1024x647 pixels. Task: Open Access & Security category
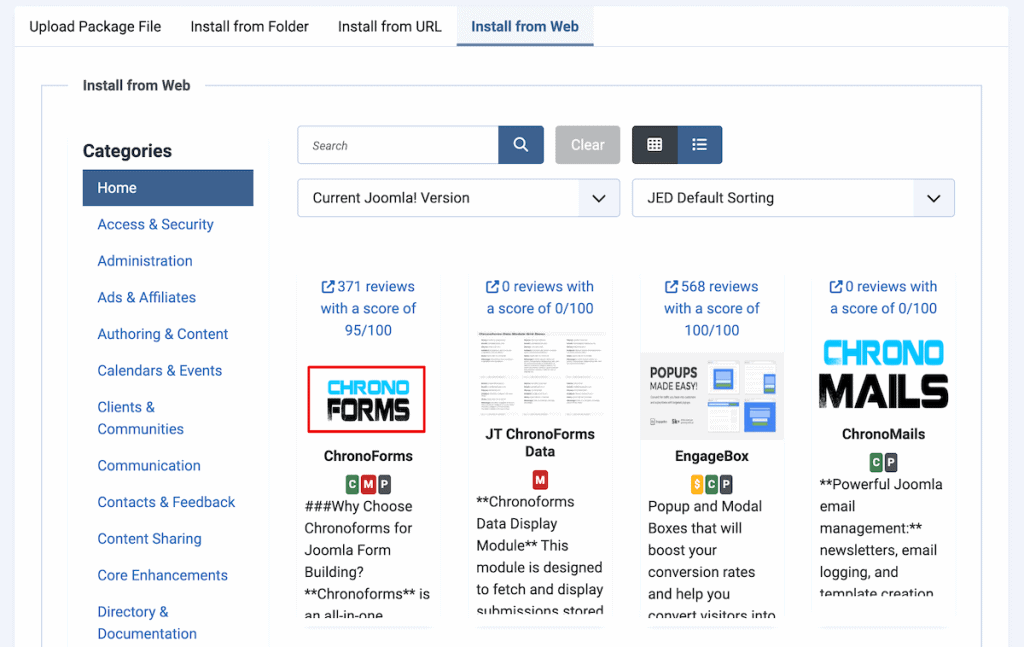click(x=155, y=225)
